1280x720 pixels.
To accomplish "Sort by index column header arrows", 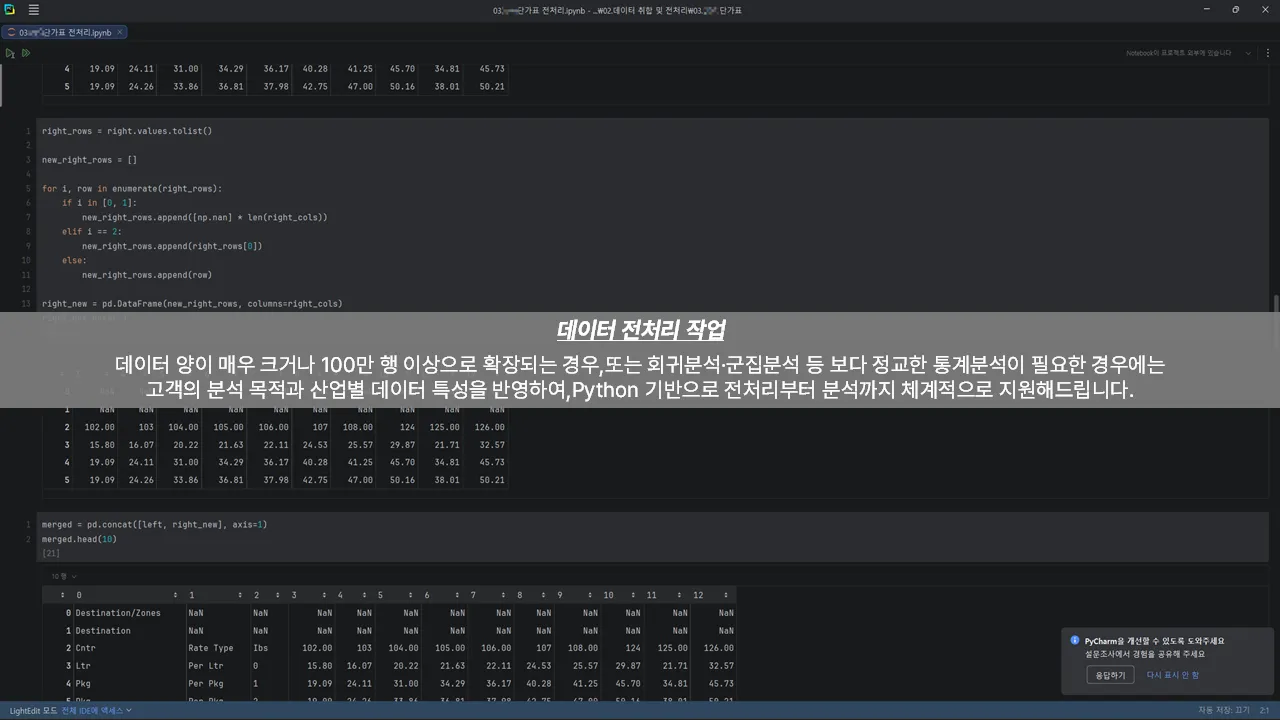I will pos(62,595).
